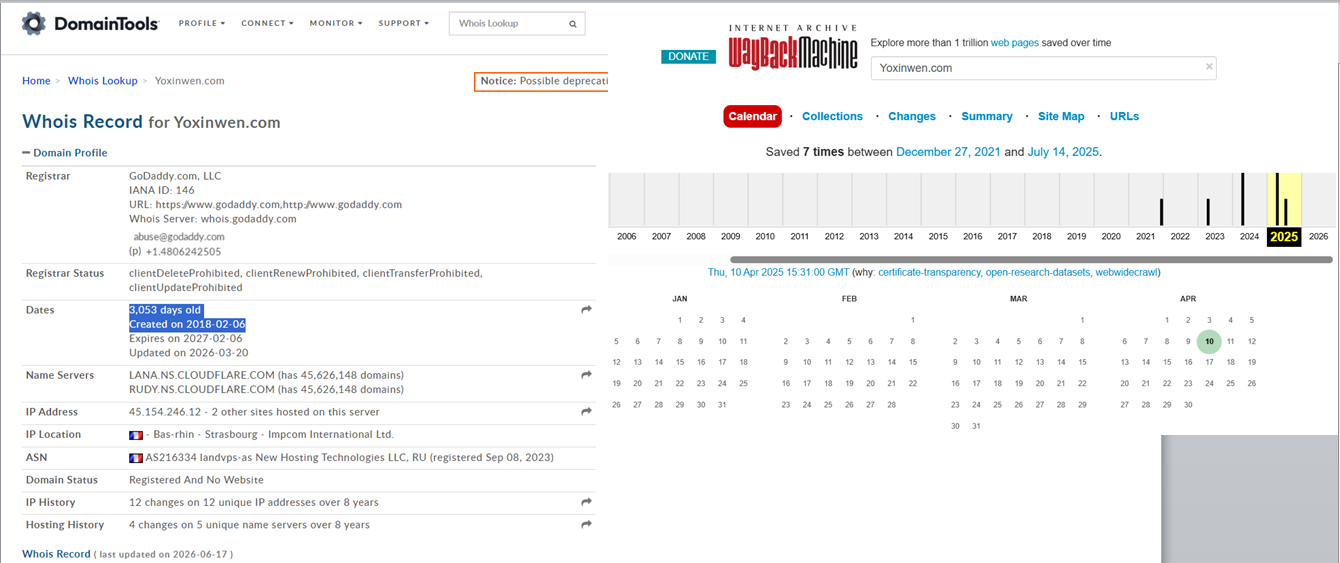Image resolution: width=1340 pixels, height=563 pixels.
Task: Click the share arrow in Hosting History row
Action: point(586,524)
